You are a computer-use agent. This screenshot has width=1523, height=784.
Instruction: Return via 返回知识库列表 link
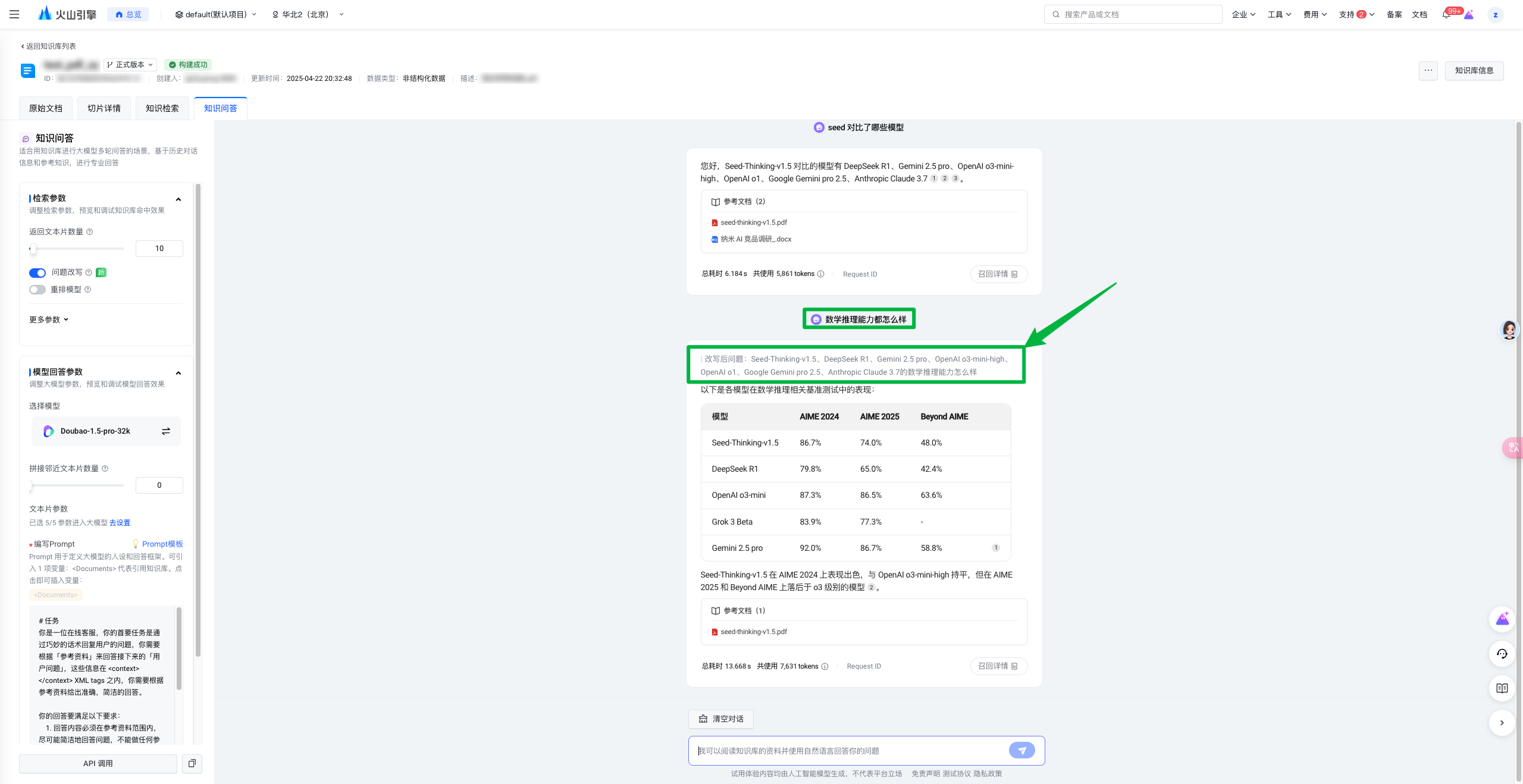(48, 46)
